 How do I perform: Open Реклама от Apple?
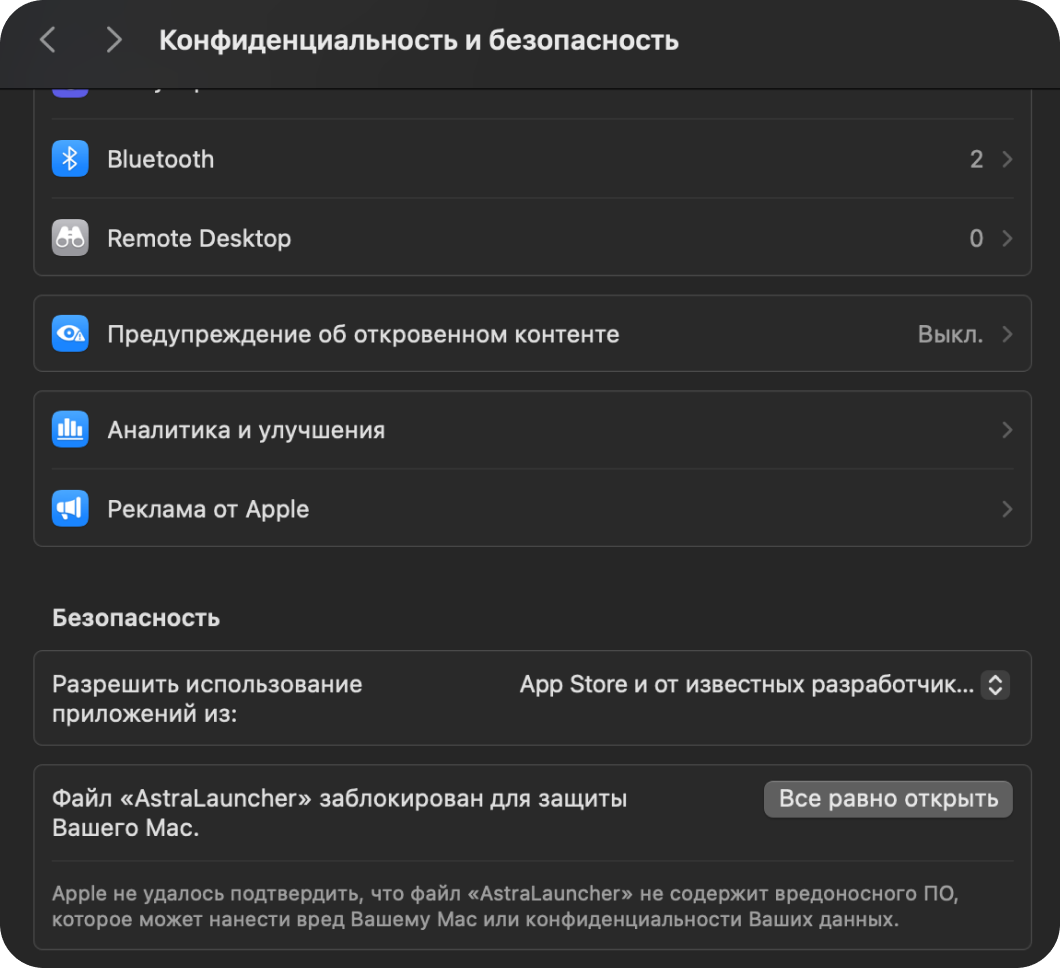533,508
